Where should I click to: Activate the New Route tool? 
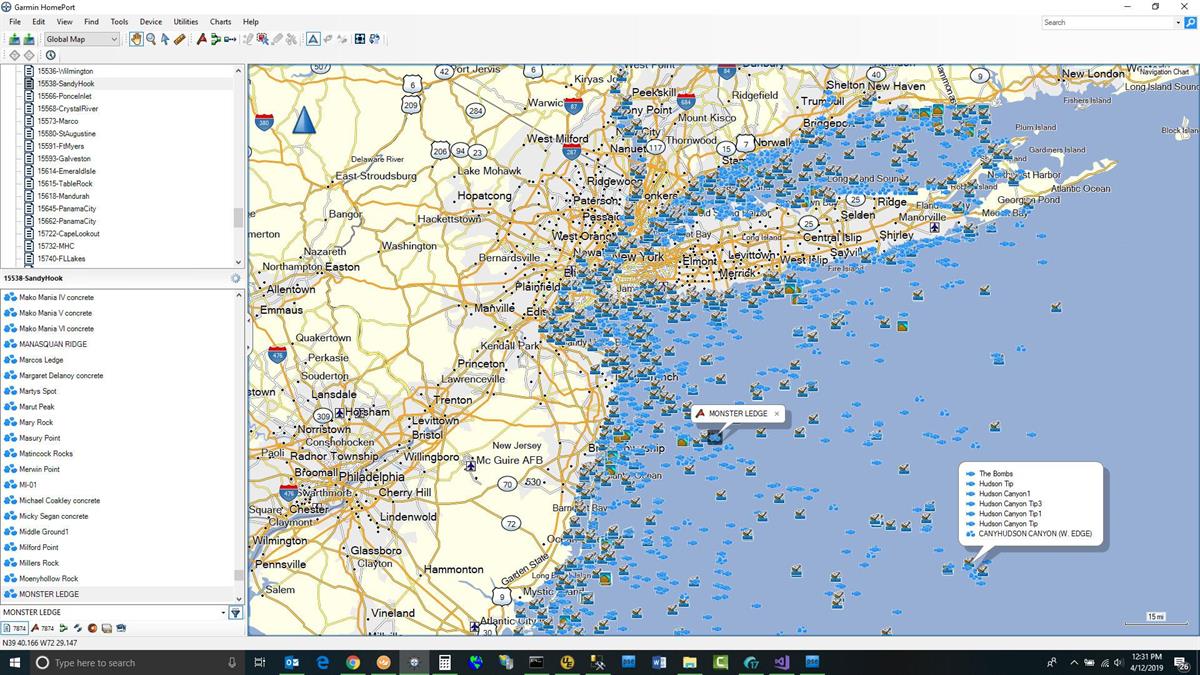click(216, 39)
